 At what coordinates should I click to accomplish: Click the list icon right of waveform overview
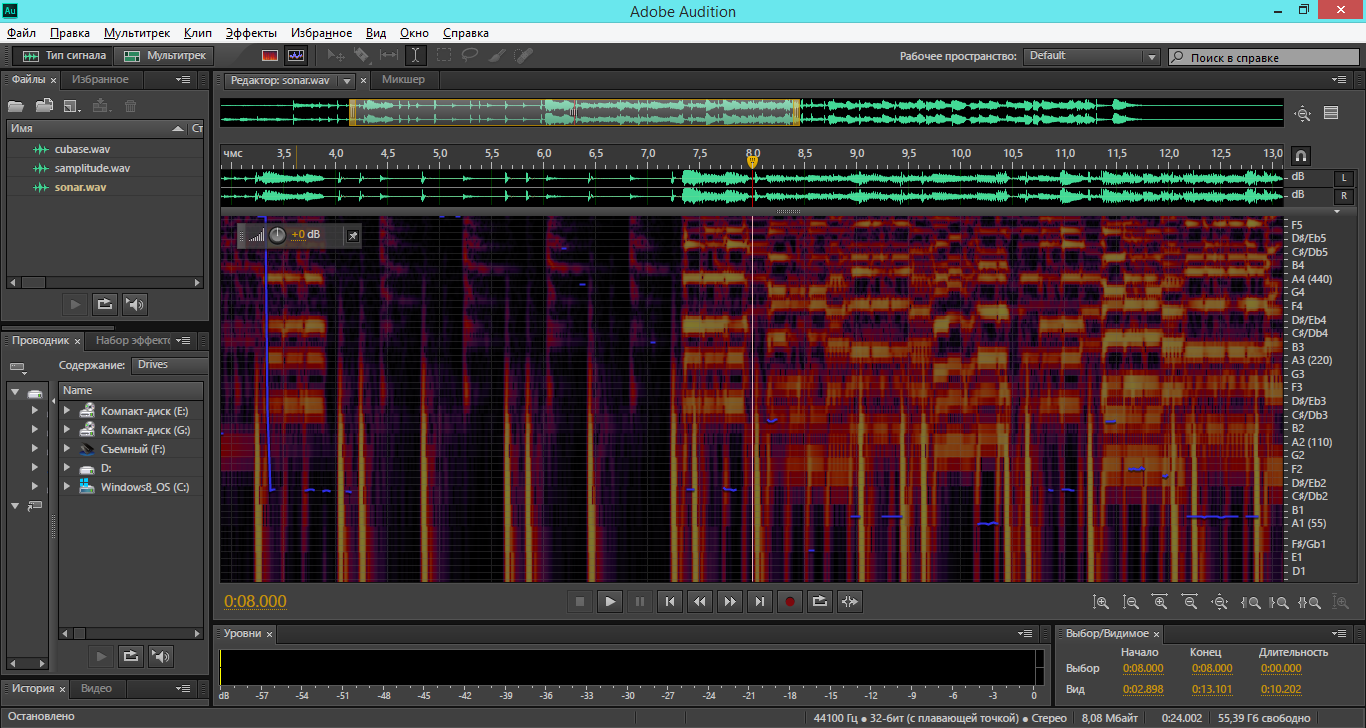pos(1331,113)
